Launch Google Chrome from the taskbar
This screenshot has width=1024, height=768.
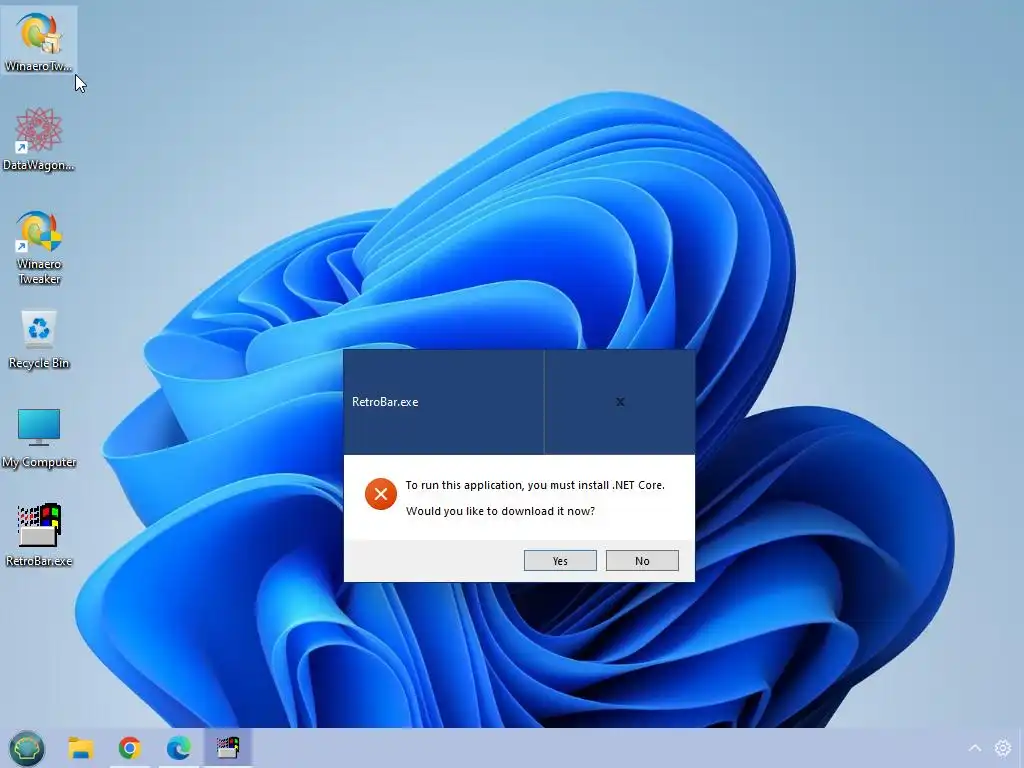click(x=130, y=748)
